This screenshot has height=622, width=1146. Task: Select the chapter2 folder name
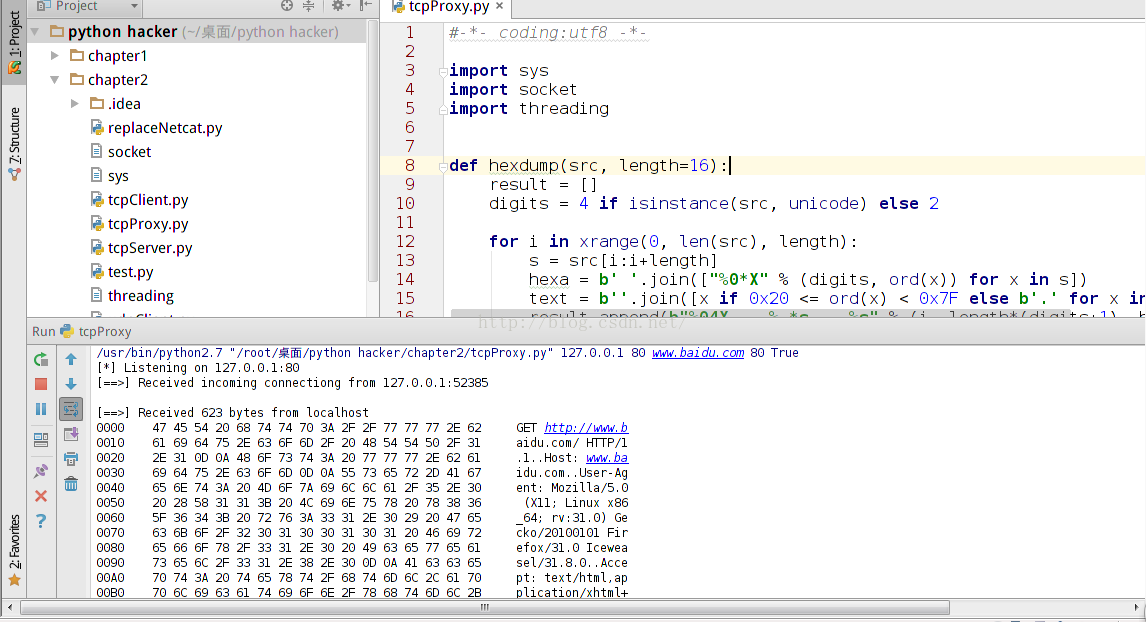118,80
